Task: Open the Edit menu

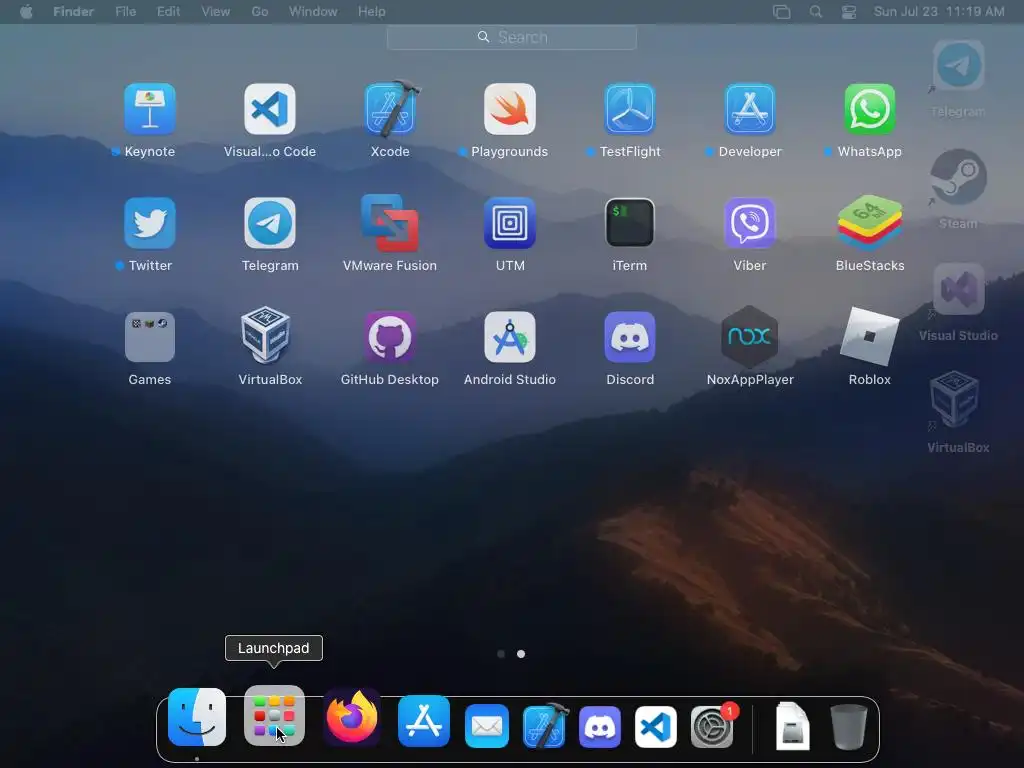Action: click(168, 12)
